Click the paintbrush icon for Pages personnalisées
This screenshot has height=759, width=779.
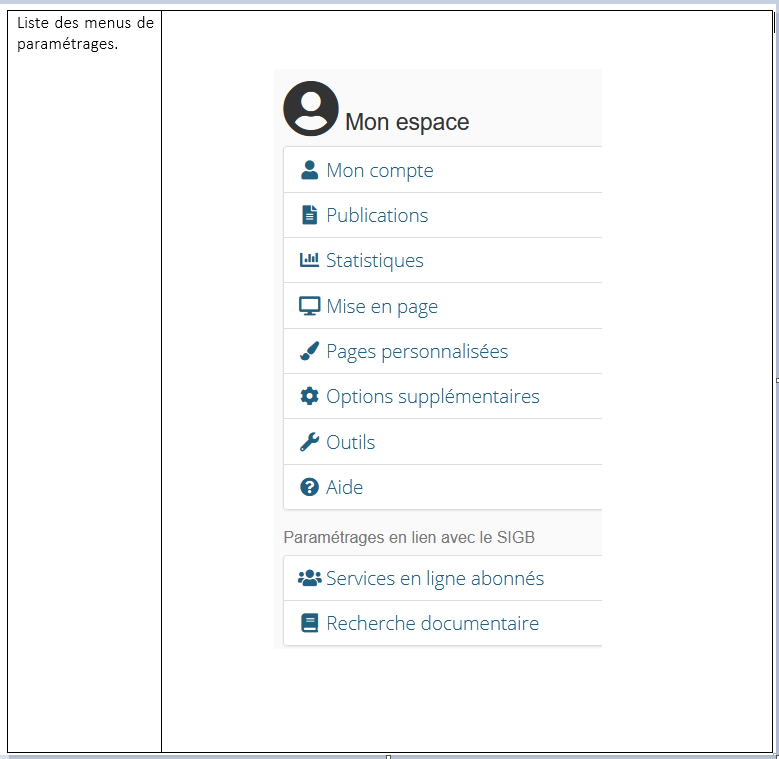point(309,352)
